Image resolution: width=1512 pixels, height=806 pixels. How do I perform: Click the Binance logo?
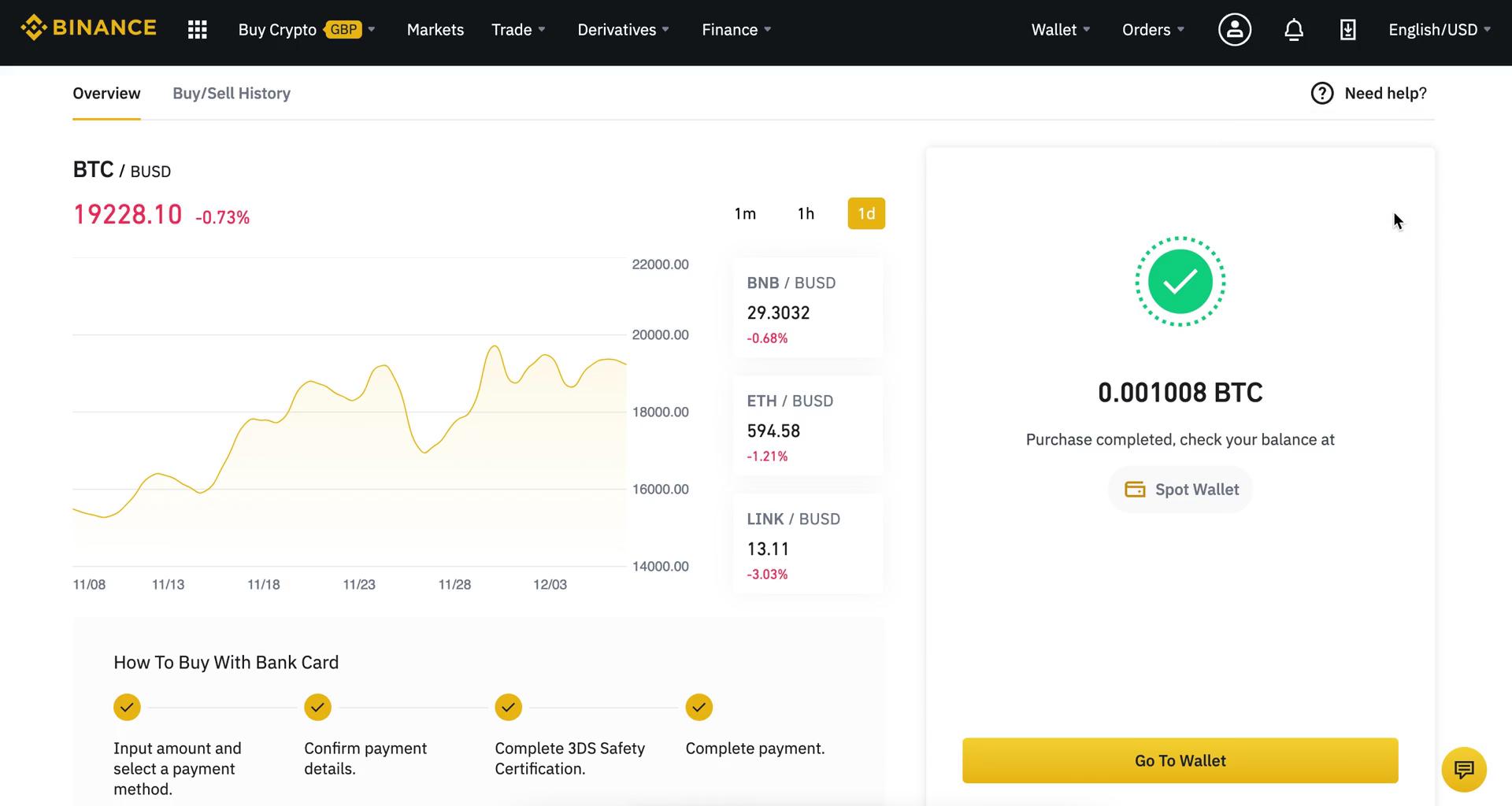pos(88,28)
